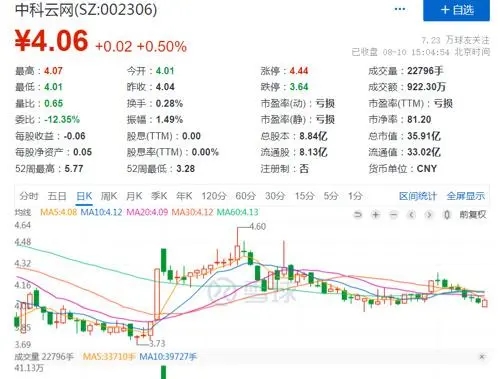Image resolution: width=500 pixels, height=379 pixels.
Task: Open the 前复权 adjustment dropdown
Action: point(473,215)
